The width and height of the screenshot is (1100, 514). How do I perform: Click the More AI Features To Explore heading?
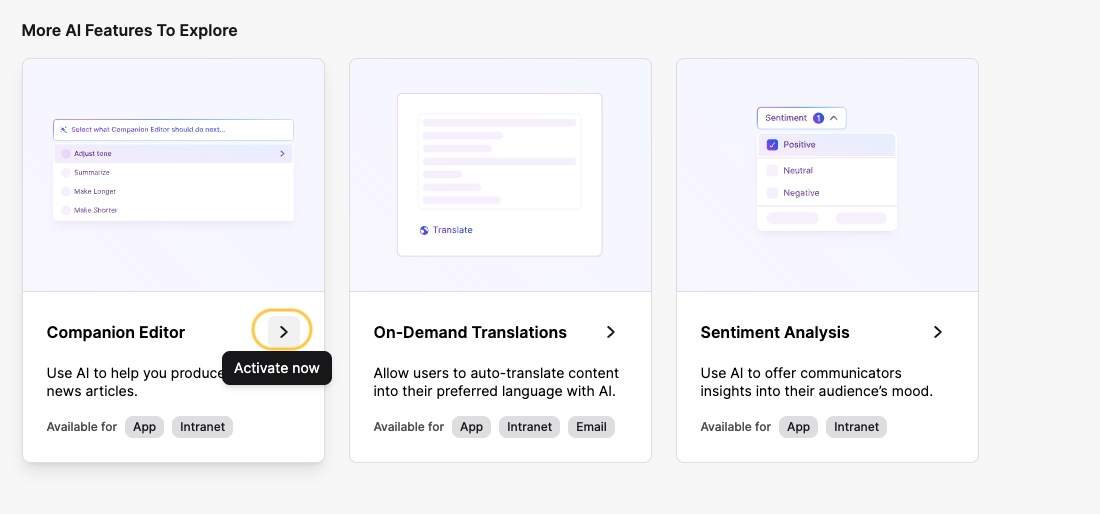(x=129, y=31)
